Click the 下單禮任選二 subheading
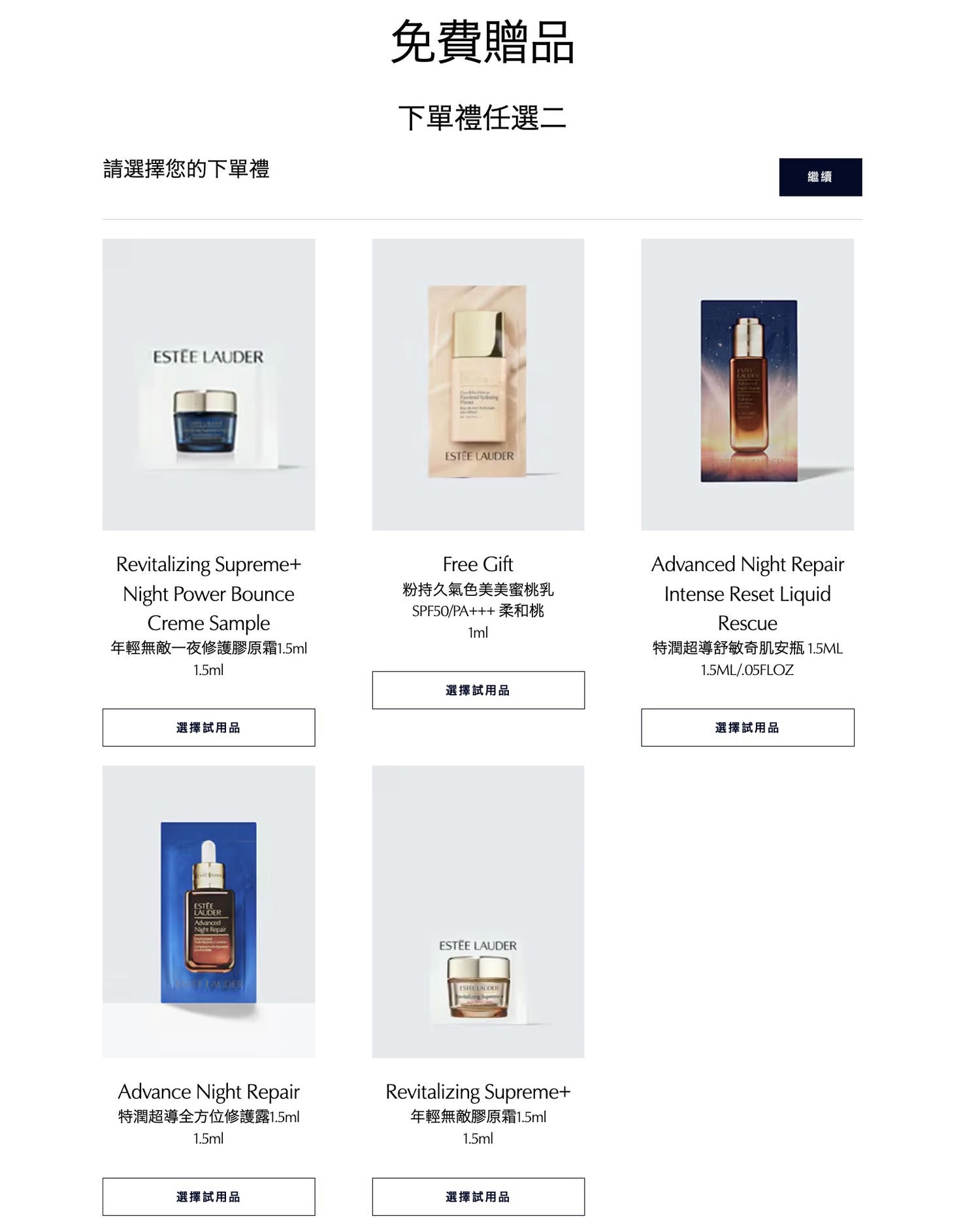 pos(482,118)
